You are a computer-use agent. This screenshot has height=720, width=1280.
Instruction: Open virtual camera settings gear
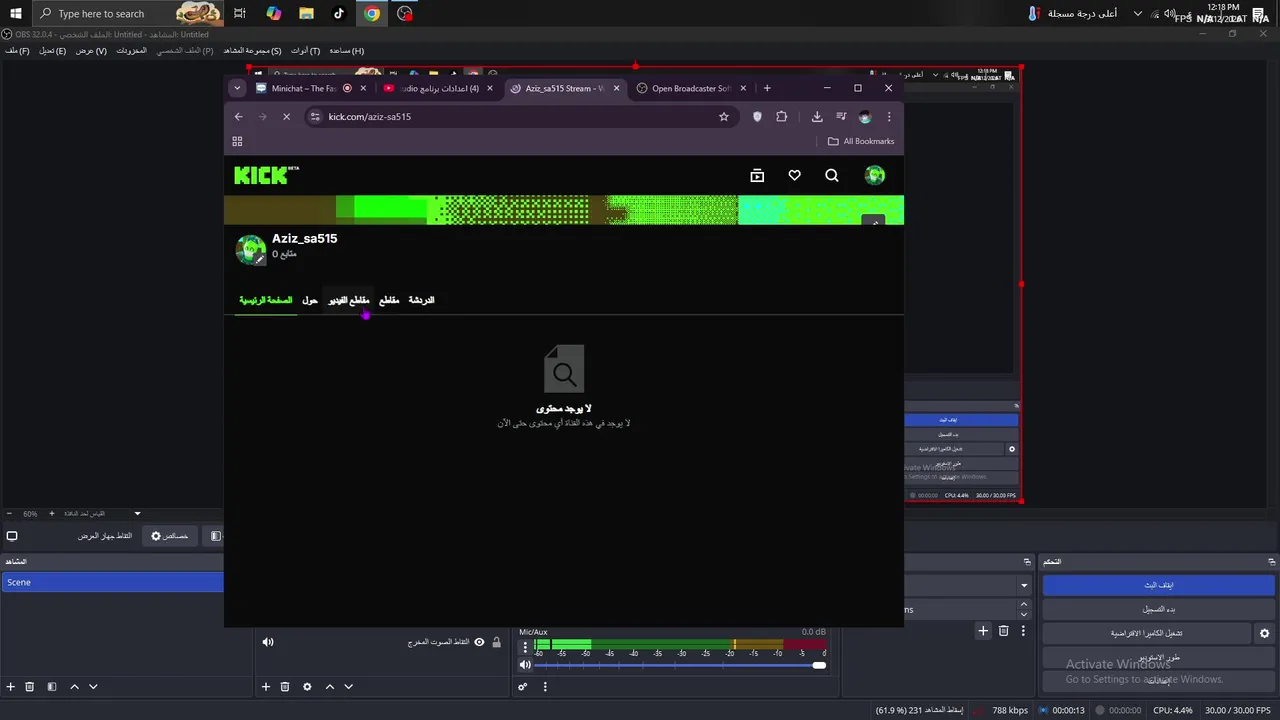pos(1264,633)
